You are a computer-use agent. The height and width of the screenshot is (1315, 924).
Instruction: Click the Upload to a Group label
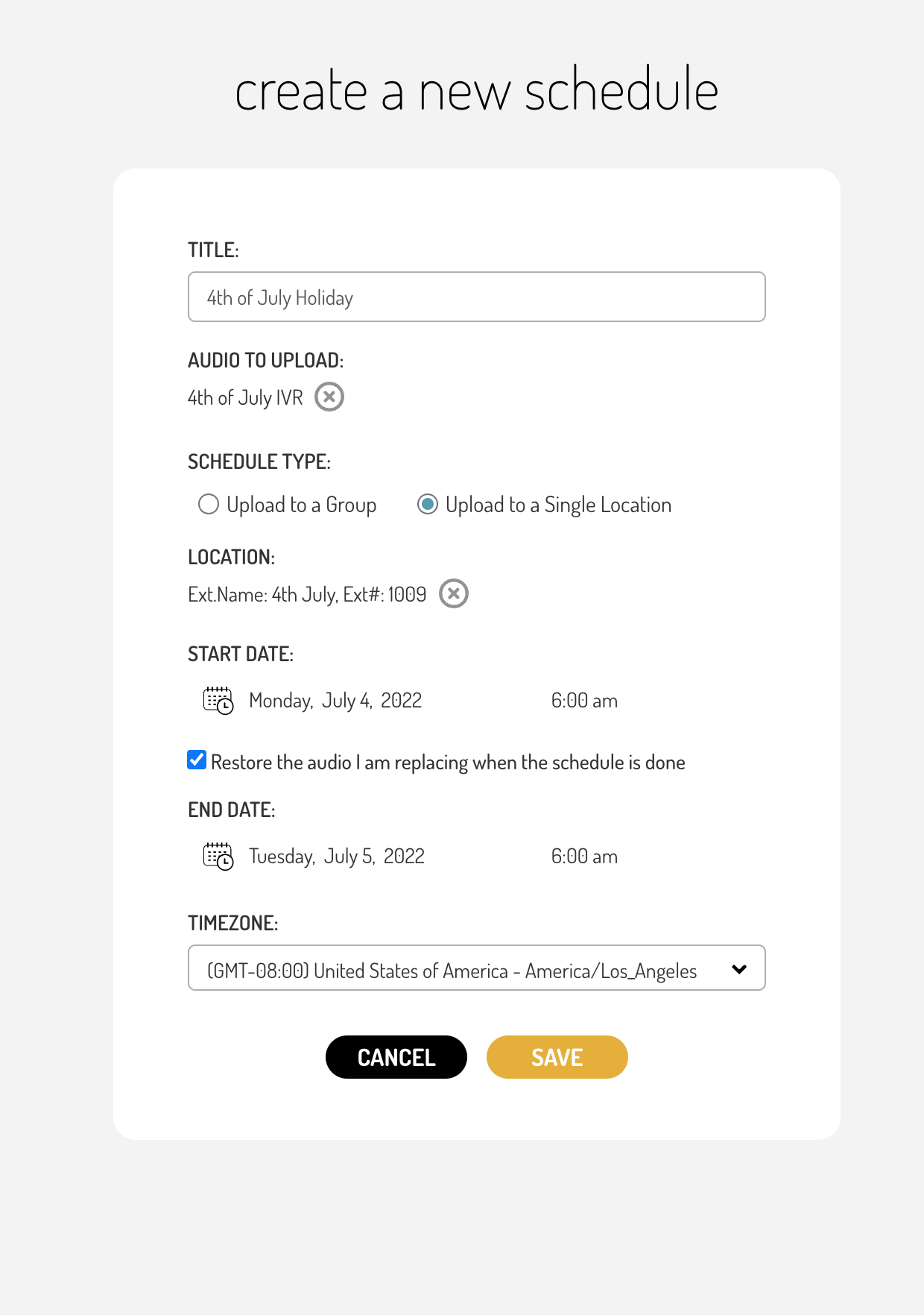pos(302,505)
